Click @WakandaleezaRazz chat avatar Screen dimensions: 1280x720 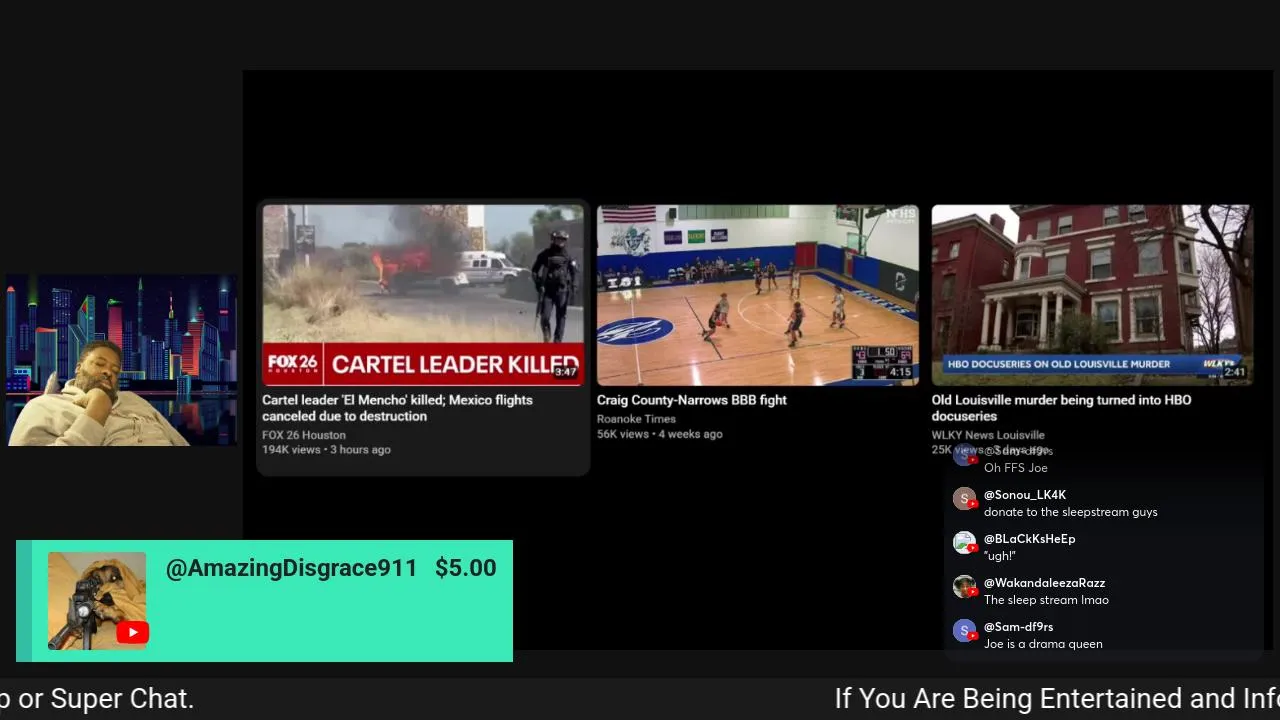point(964,586)
